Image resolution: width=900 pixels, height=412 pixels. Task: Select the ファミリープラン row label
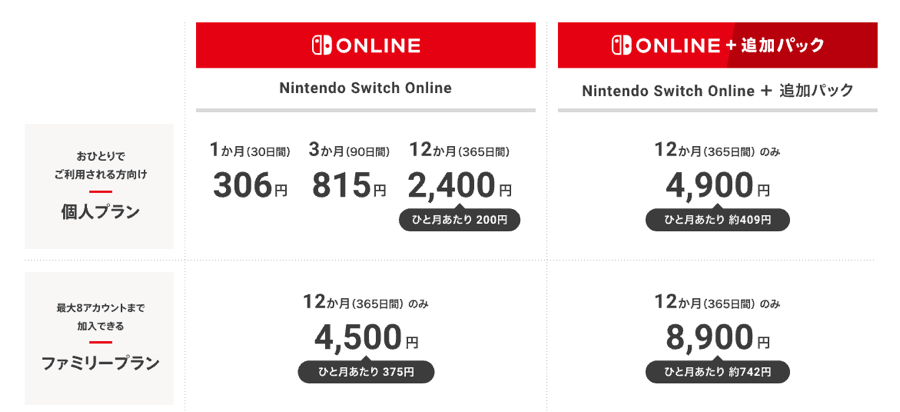pos(100,363)
